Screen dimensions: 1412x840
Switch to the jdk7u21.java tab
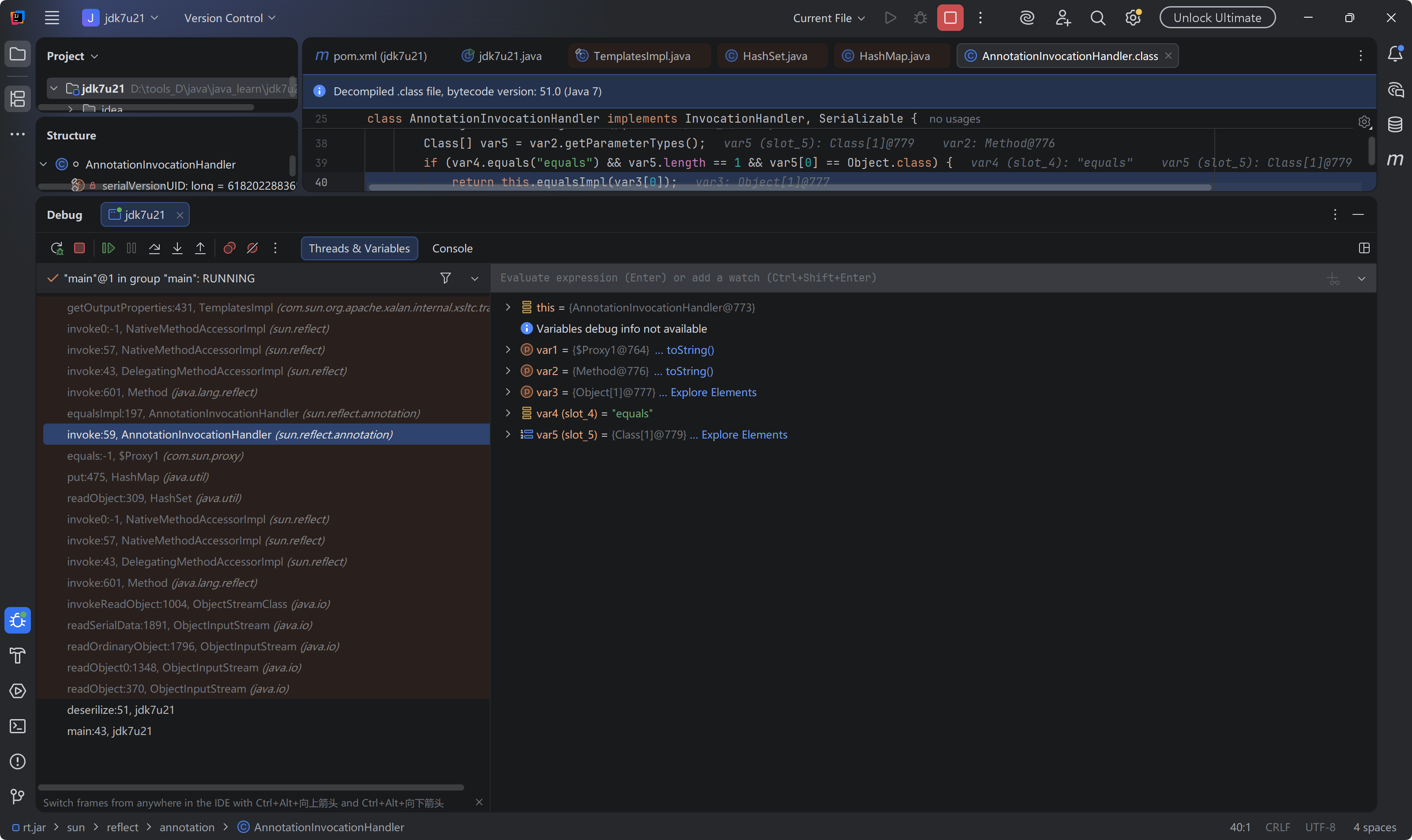click(502, 56)
